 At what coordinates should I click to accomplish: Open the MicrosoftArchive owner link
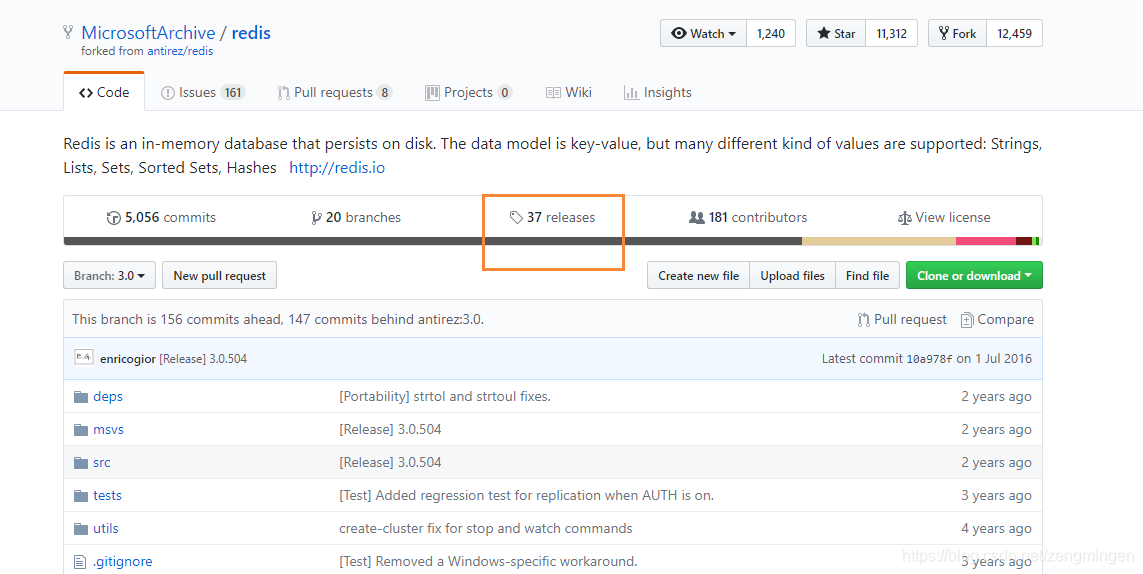click(x=148, y=33)
